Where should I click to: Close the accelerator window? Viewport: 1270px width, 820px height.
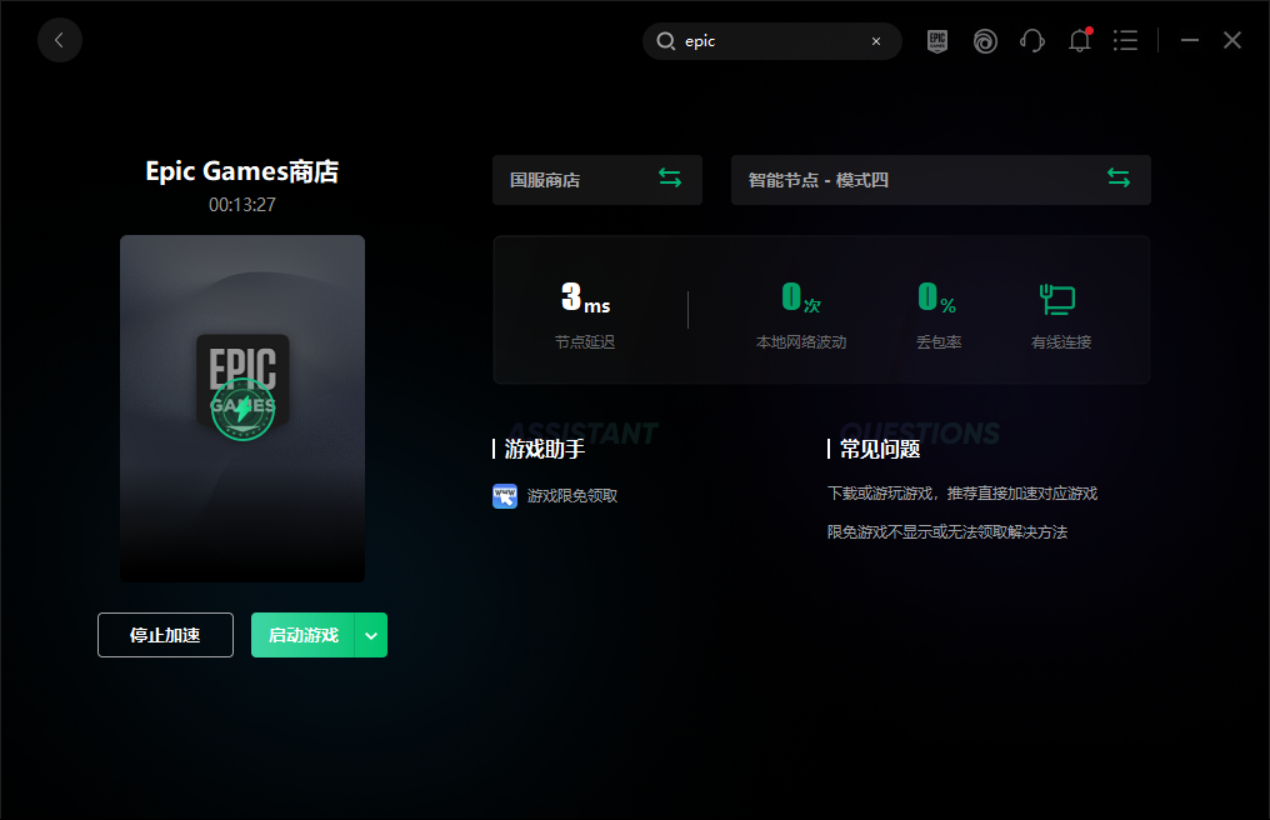(1232, 41)
